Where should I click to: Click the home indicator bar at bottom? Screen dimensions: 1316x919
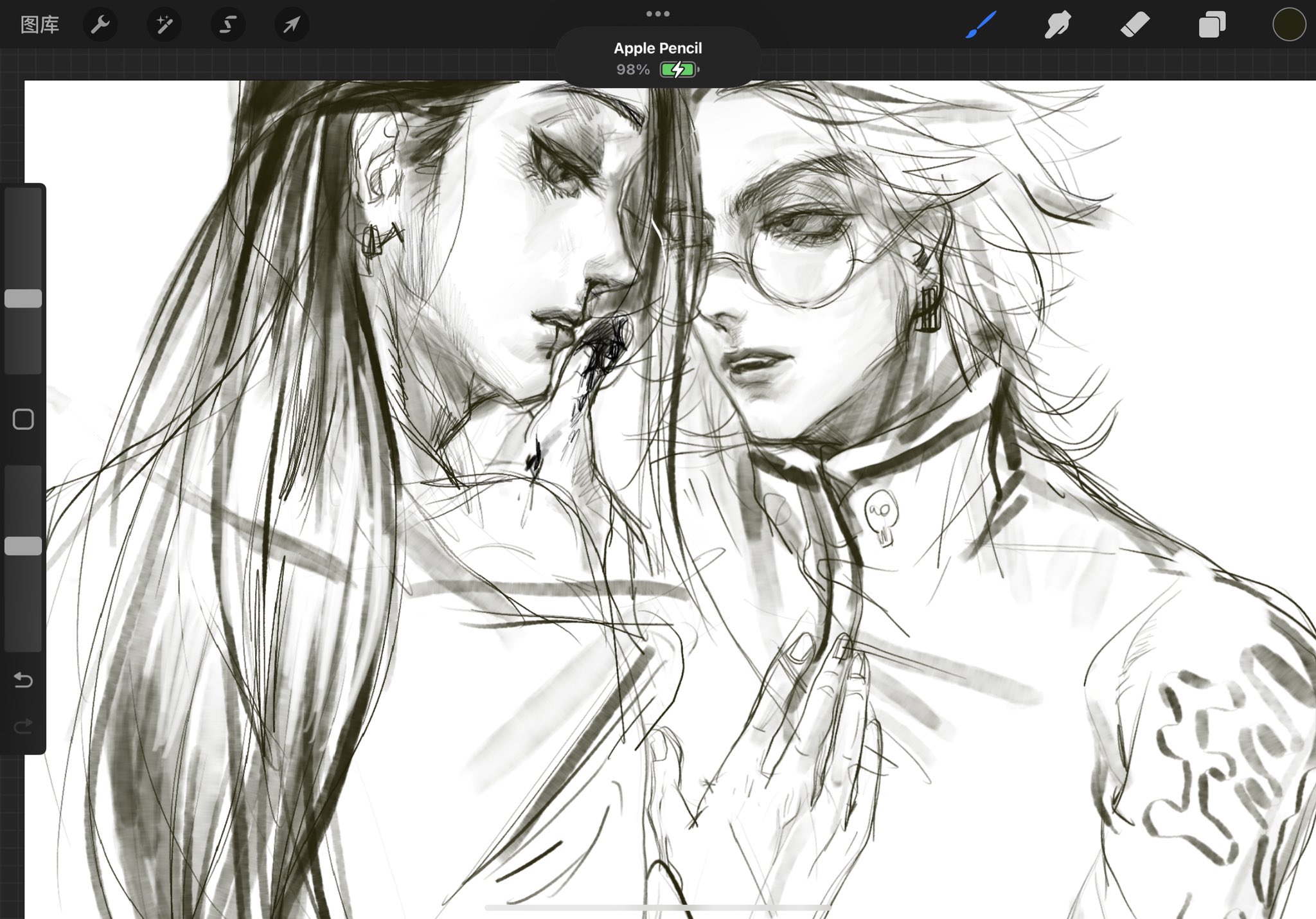click(657, 907)
